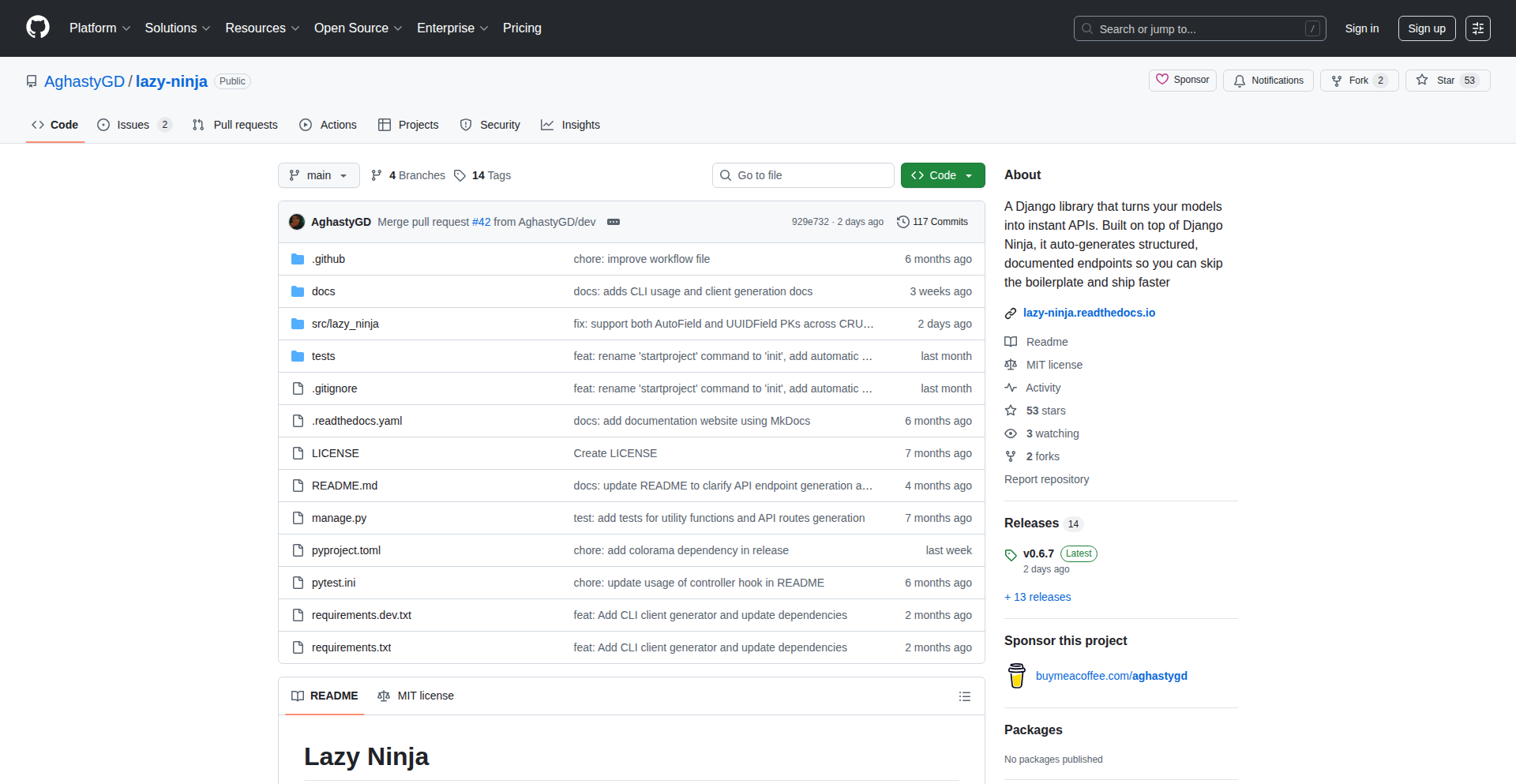
Task: Click the src/lazy_ninja folder icon
Action: pyautogui.click(x=298, y=324)
